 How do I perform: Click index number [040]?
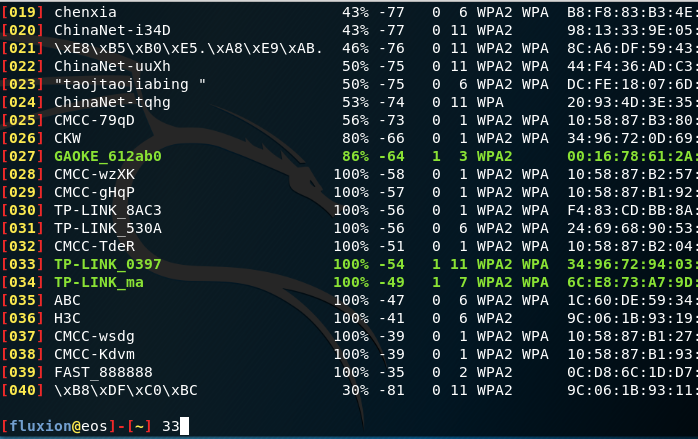(x=22, y=390)
